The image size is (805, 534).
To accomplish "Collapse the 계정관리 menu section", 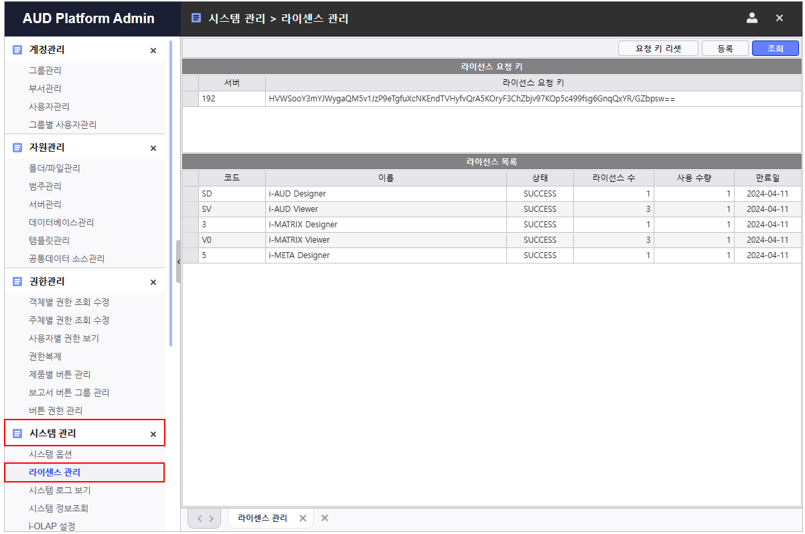I will (153, 50).
